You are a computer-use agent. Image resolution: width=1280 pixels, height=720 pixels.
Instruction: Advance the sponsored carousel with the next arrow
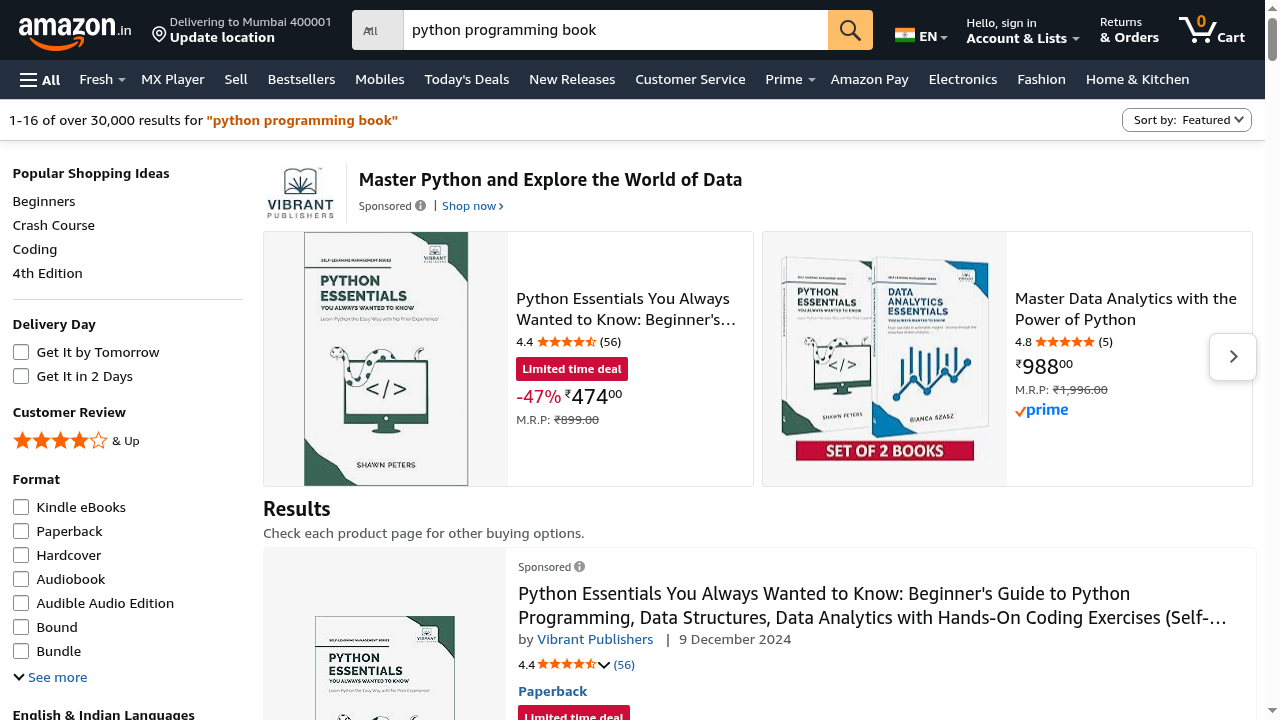(1233, 357)
